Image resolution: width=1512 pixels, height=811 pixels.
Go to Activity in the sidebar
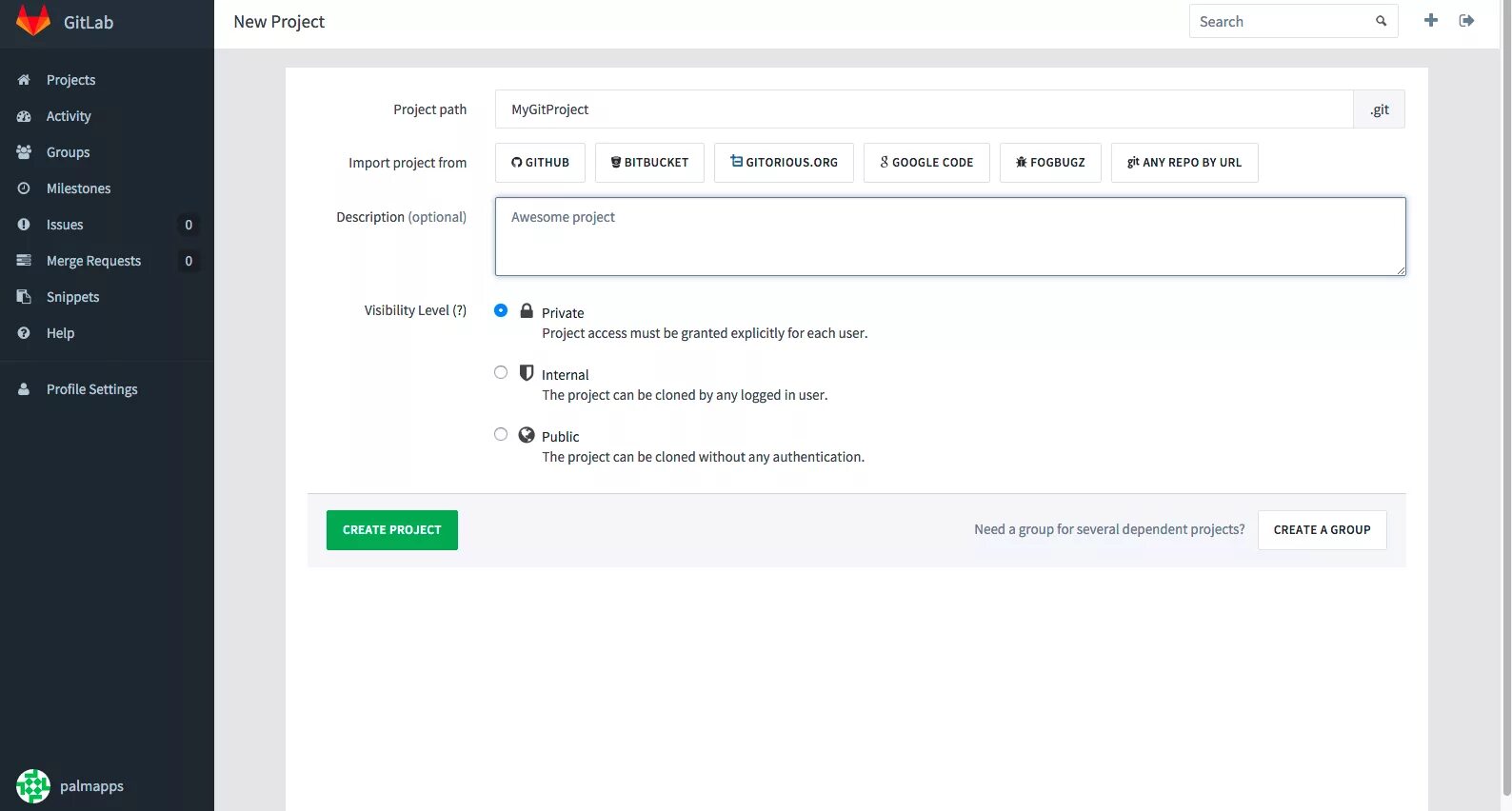107,116
